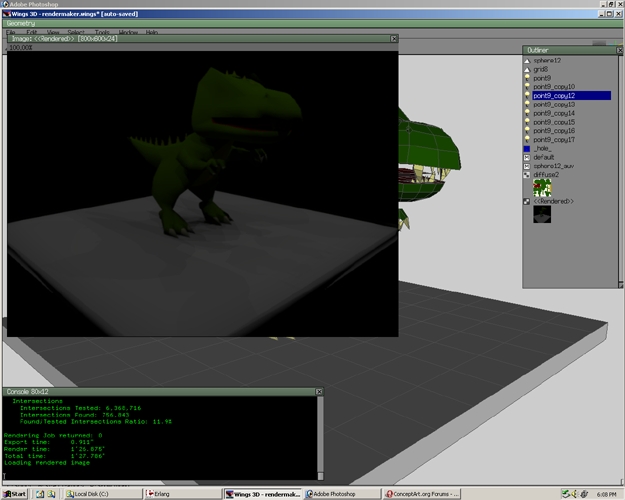Viewport: 625px width, 500px height.
Task: Click the rendered image thumbnail in Outliner
Action: [x=542, y=215]
